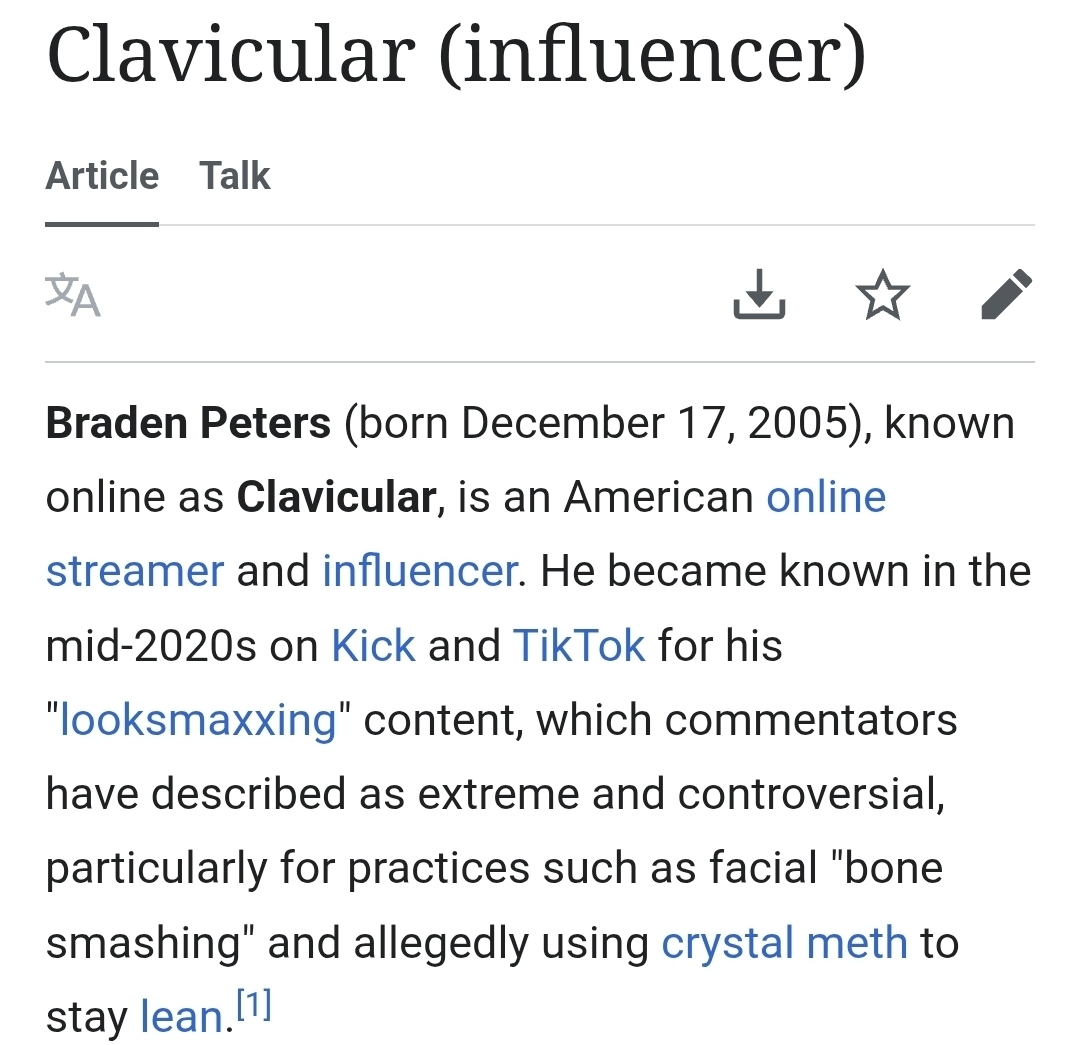This screenshot has width=1080, height=1045.
Task: Open the Kick link
Action: click(x=373, y=645)
